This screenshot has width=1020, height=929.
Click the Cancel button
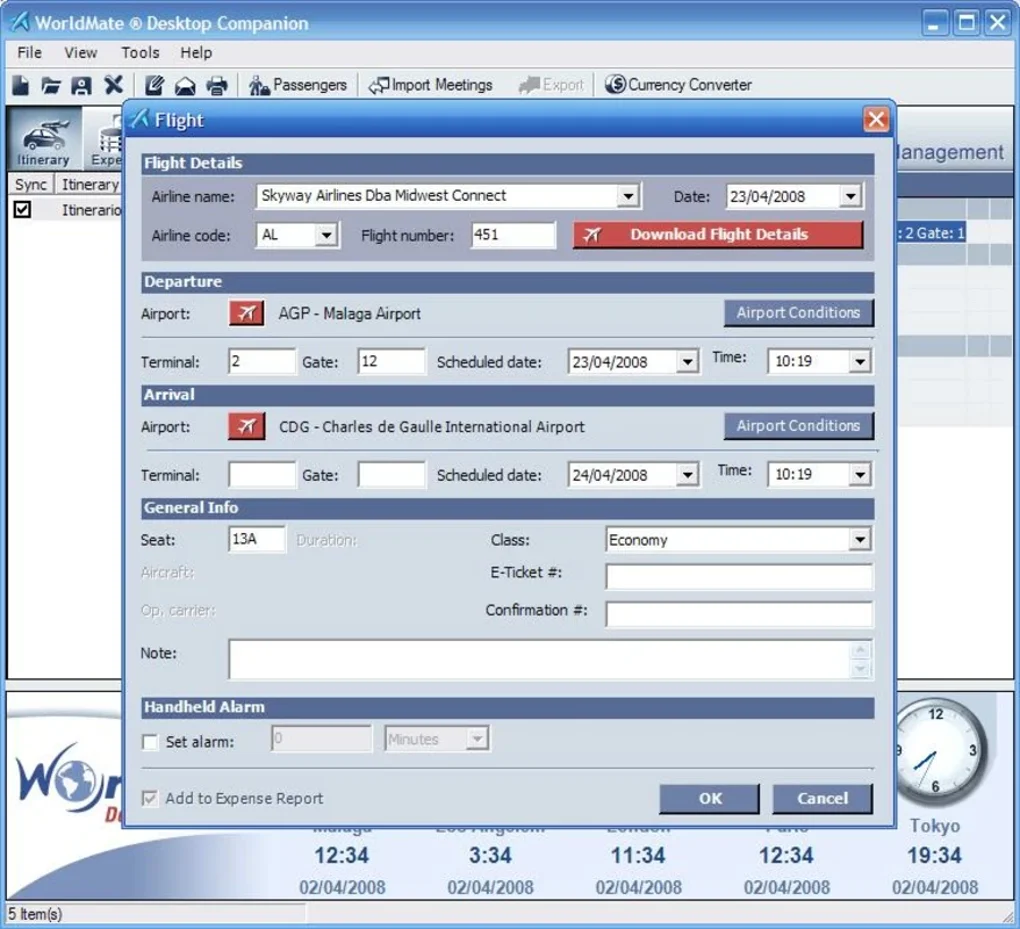(x=822, y=798)
